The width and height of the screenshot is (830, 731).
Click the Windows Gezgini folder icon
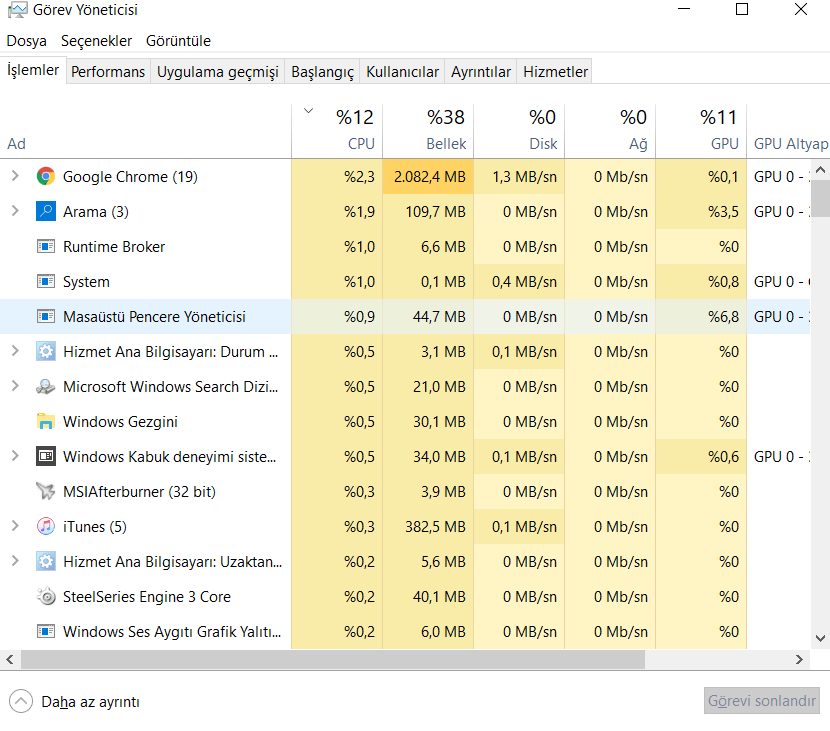point(45,422)
